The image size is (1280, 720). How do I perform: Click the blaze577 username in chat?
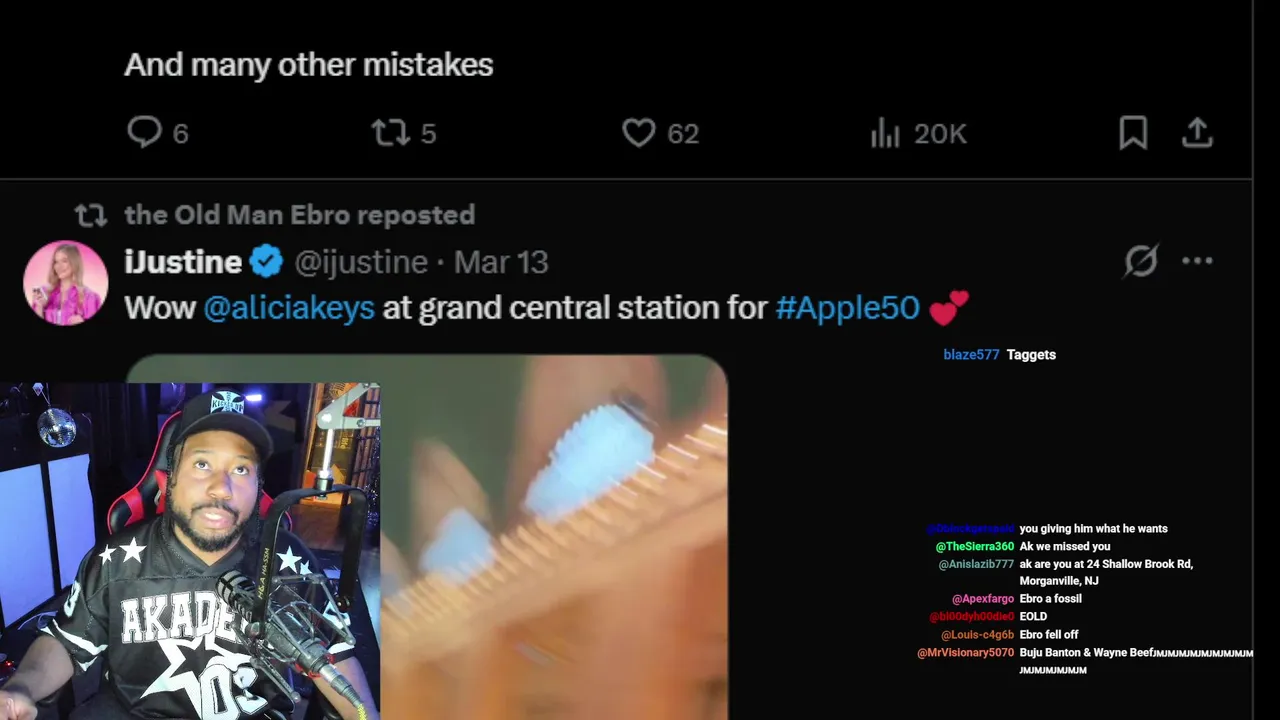coord(971,354)
